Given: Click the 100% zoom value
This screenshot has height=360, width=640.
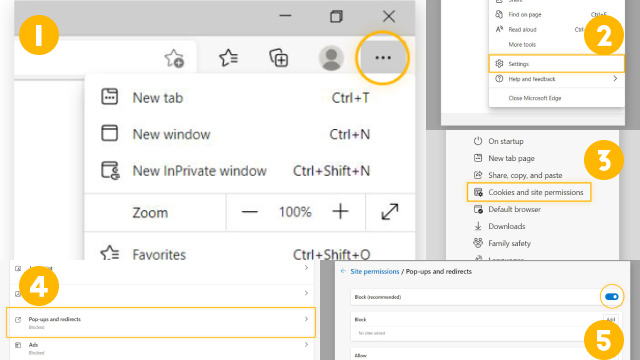Looking at the screenshot, I should pyautogui.click(x=295, y=212).
